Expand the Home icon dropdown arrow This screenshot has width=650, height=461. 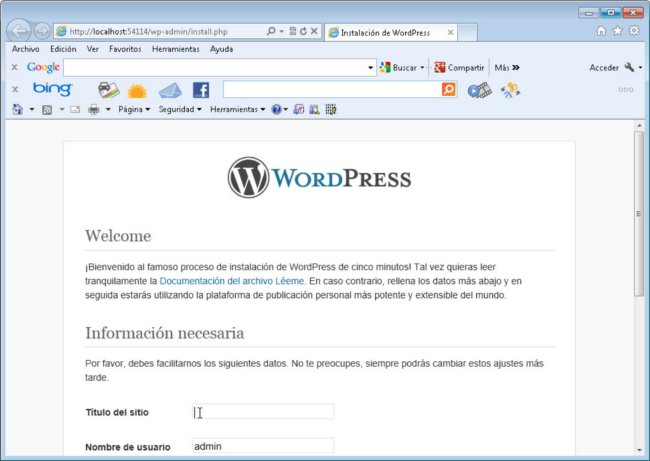coord(32,109)
